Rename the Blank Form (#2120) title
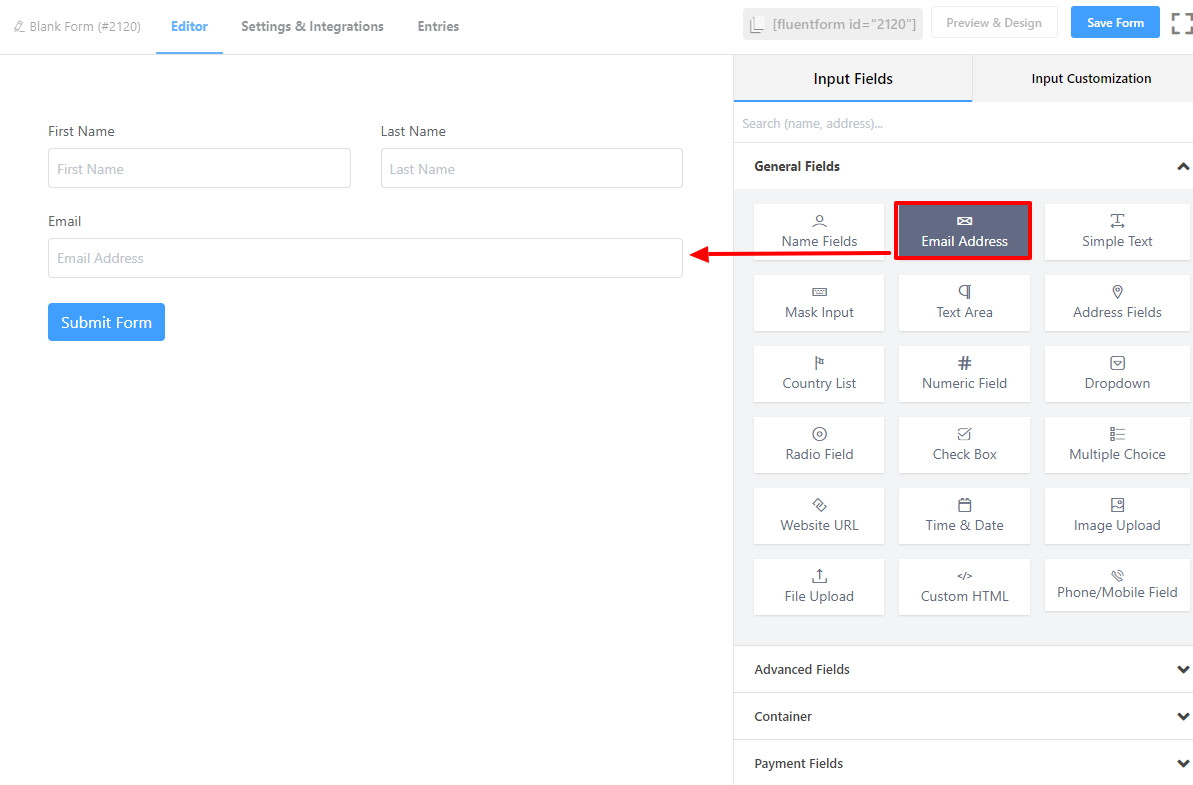Image resolution: width=1193 pixels, height=785 pixels. pyautogui.click(x=85, y=27)
